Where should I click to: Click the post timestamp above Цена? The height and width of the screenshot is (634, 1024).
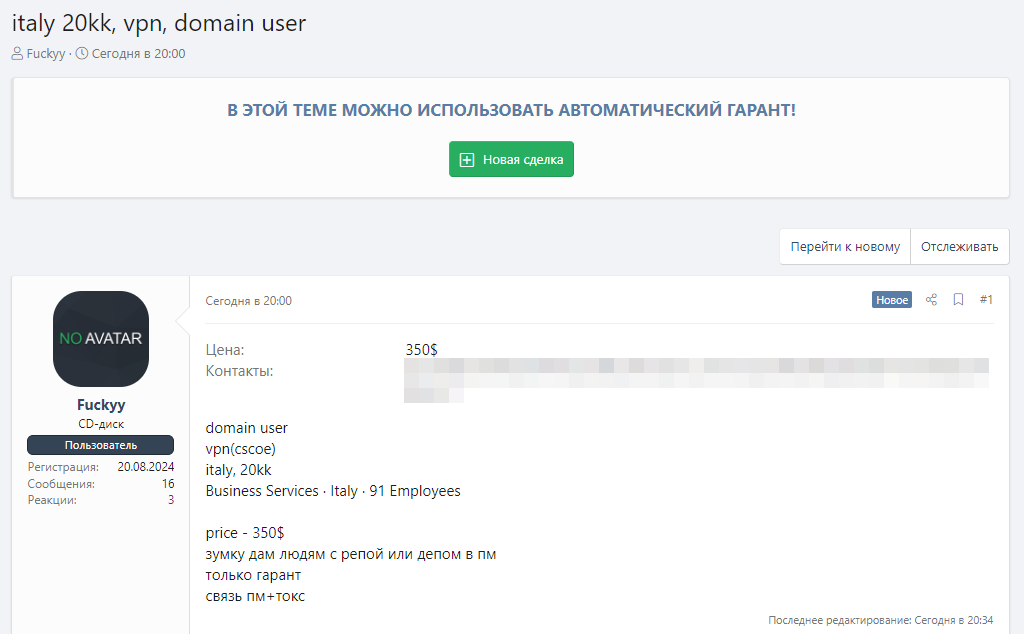[248, 301]
